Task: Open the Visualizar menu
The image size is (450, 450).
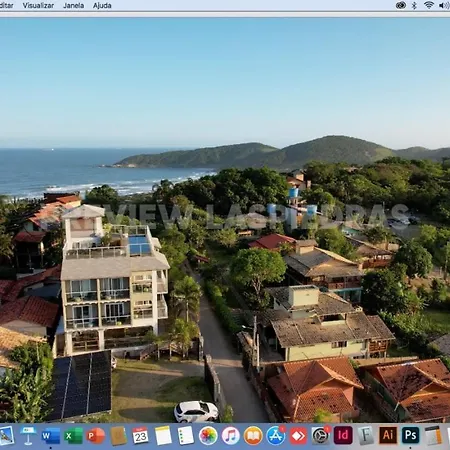Action: [38, 5]
